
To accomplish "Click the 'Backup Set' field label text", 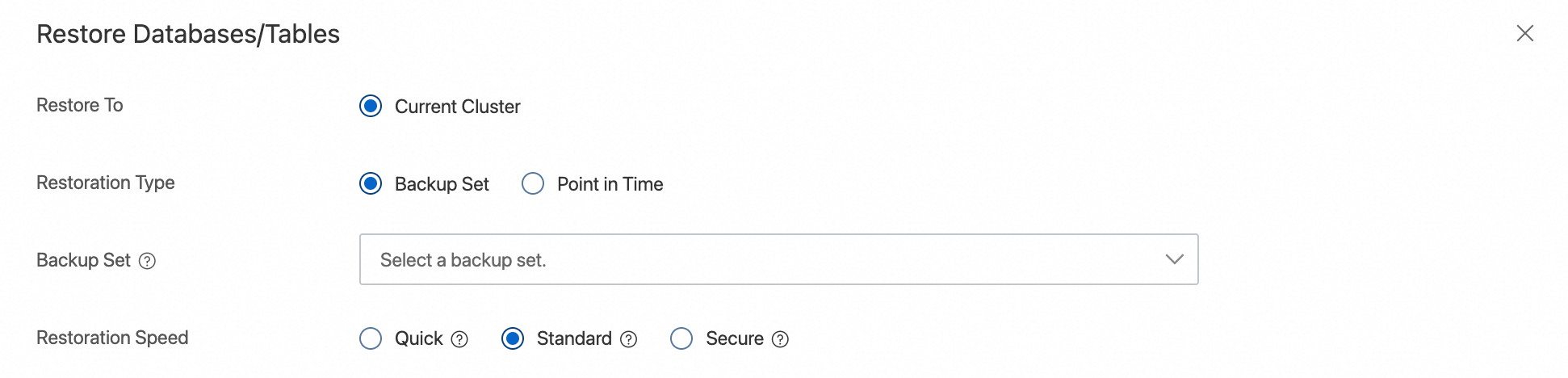I will (x=83, y=260).
